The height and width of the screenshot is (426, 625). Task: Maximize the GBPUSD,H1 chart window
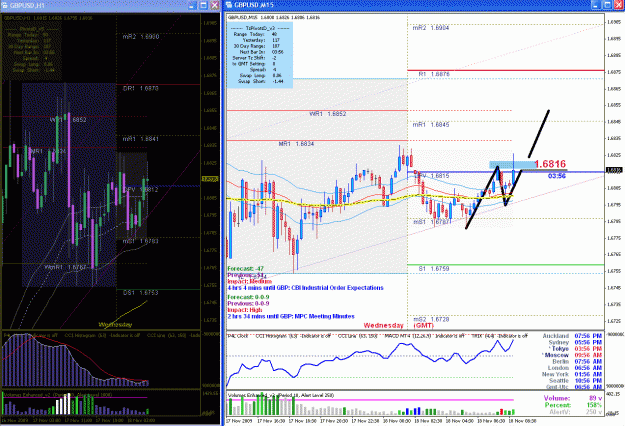[203, 5]
